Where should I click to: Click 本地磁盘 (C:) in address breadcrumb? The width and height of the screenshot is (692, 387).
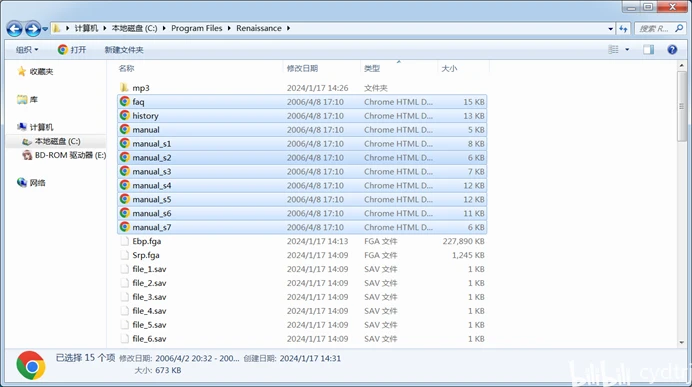tap(134, 28)
